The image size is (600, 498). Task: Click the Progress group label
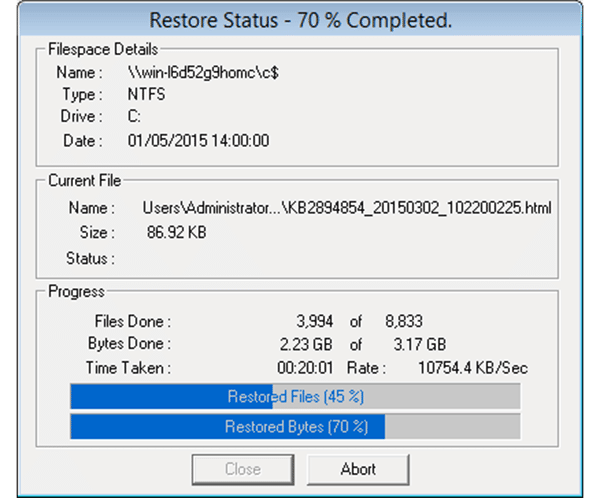[x=76, y=292]
